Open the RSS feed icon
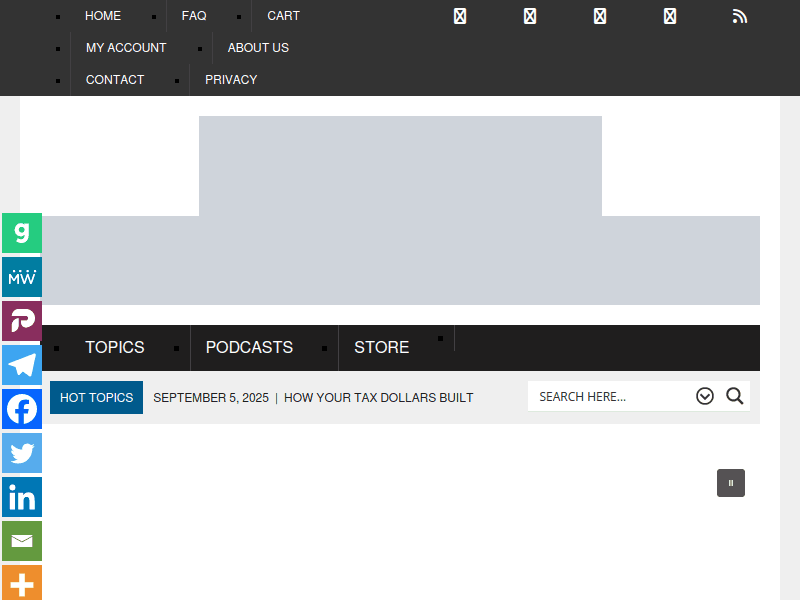This screenshot has height=600, width=800. pyautogui.click(x=740, y=16)
